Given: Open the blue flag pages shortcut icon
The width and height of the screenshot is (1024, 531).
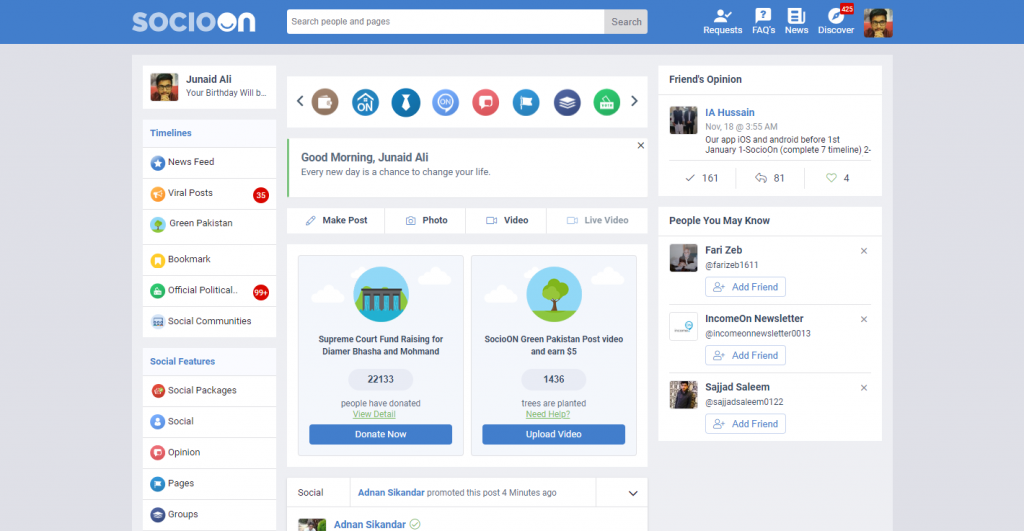Looking at the screenshot, I should pyautogui.click(x=526, y=102).
